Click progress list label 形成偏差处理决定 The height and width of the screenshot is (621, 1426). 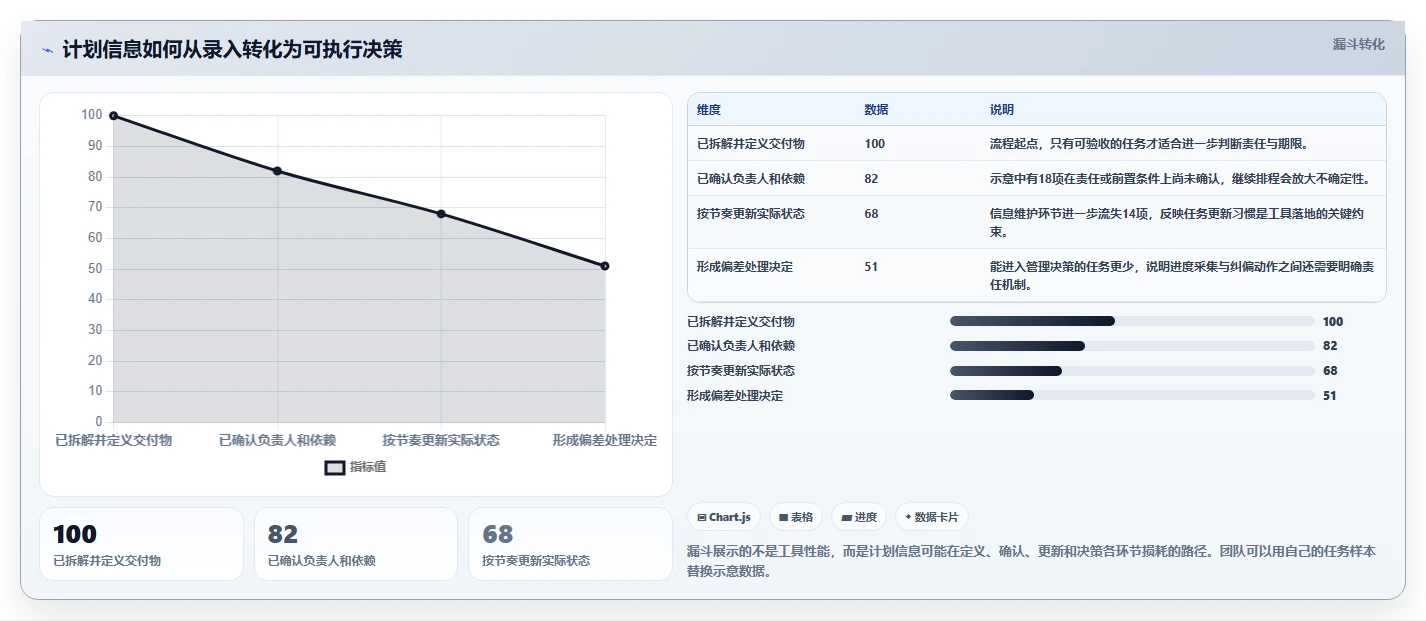pyautogui.click(x=735, y=396)
